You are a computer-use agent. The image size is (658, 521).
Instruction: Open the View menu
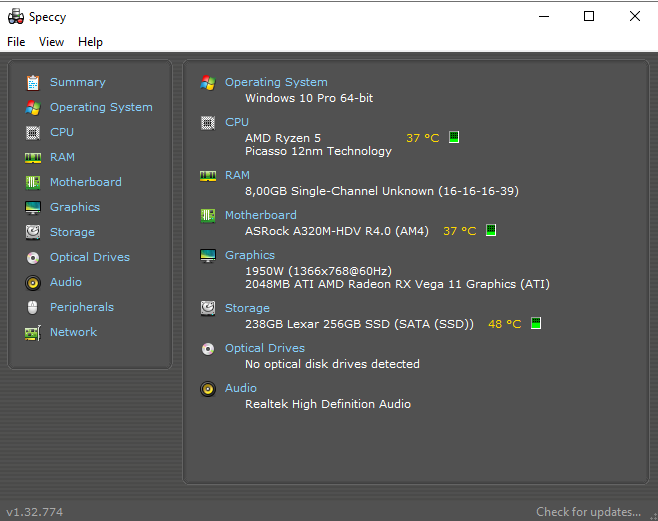coord(51,42)
